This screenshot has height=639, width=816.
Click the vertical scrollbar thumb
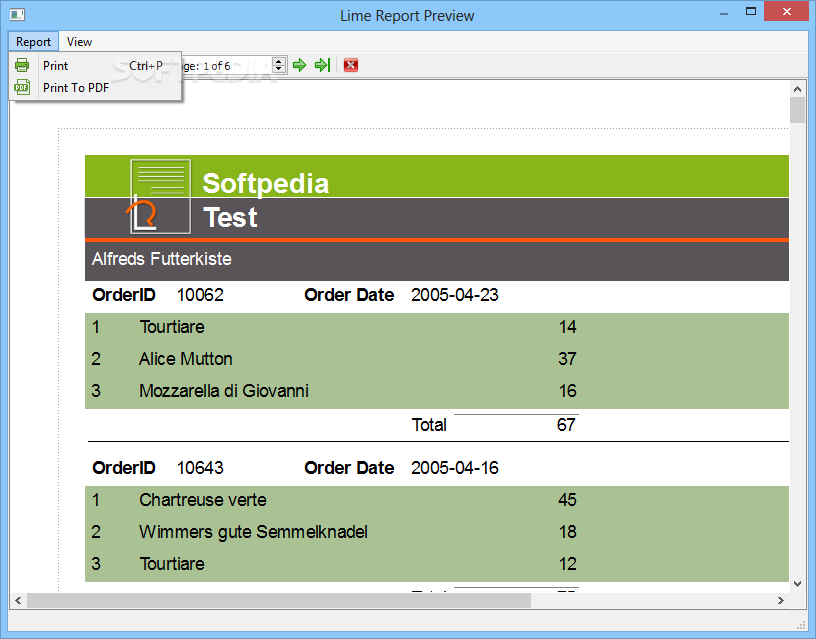point(797,110)
